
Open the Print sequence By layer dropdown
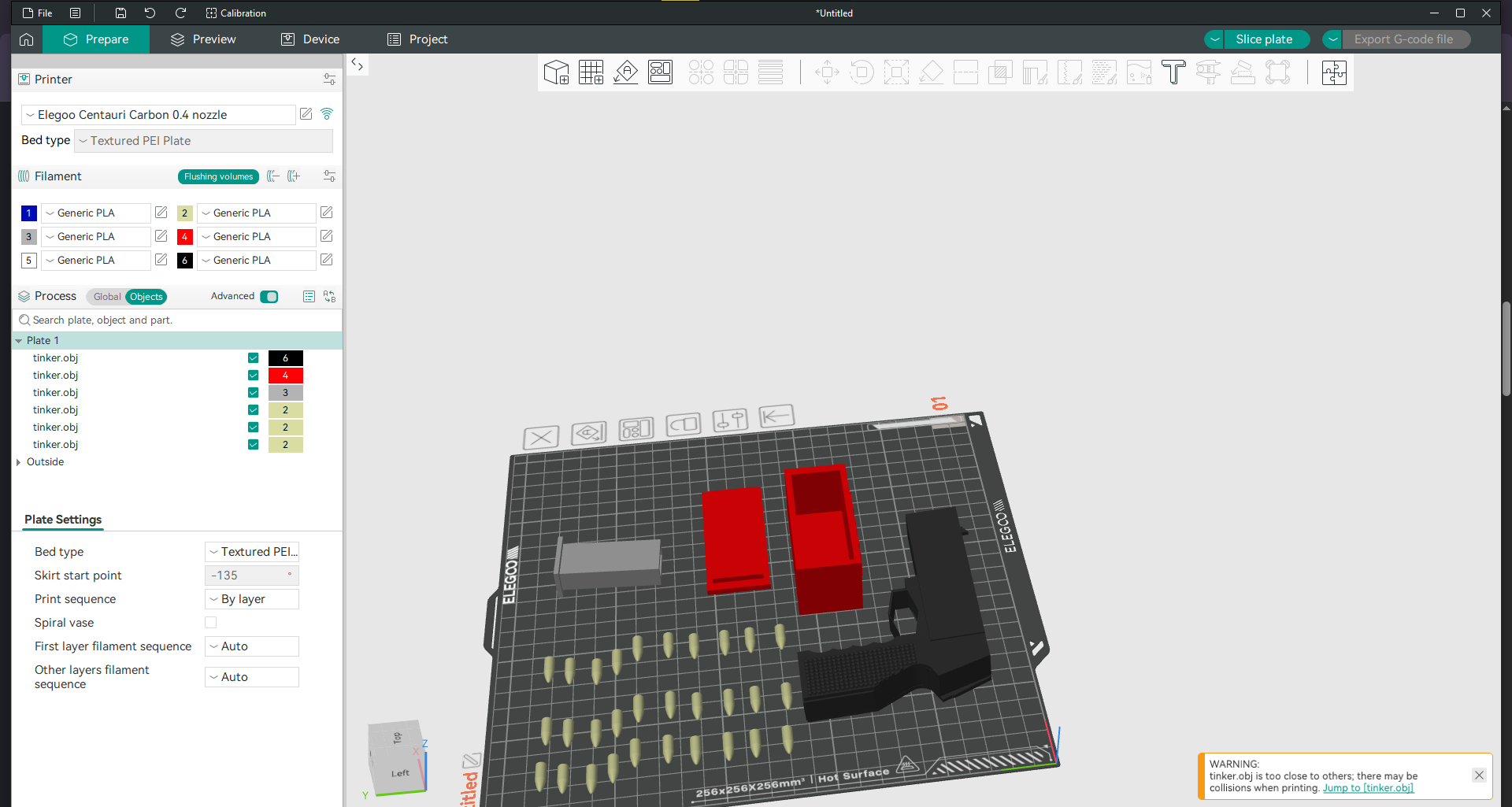[252, 599]
